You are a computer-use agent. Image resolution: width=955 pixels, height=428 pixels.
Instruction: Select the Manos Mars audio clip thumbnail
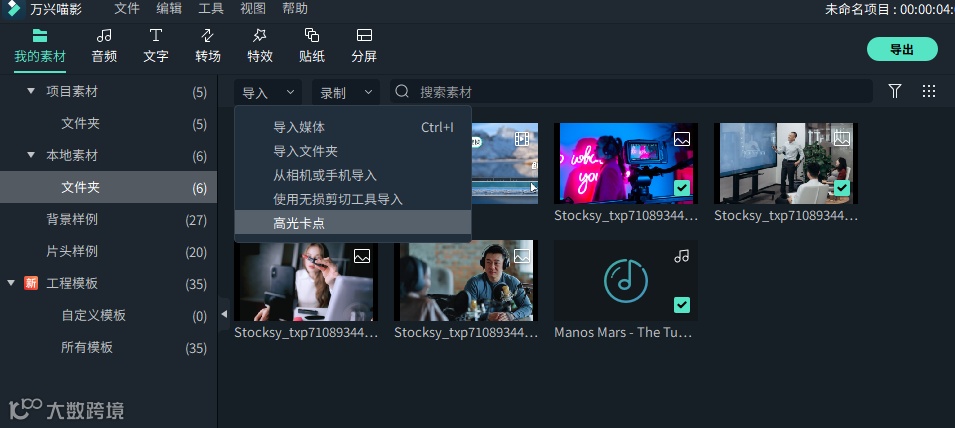pos(626,281)
